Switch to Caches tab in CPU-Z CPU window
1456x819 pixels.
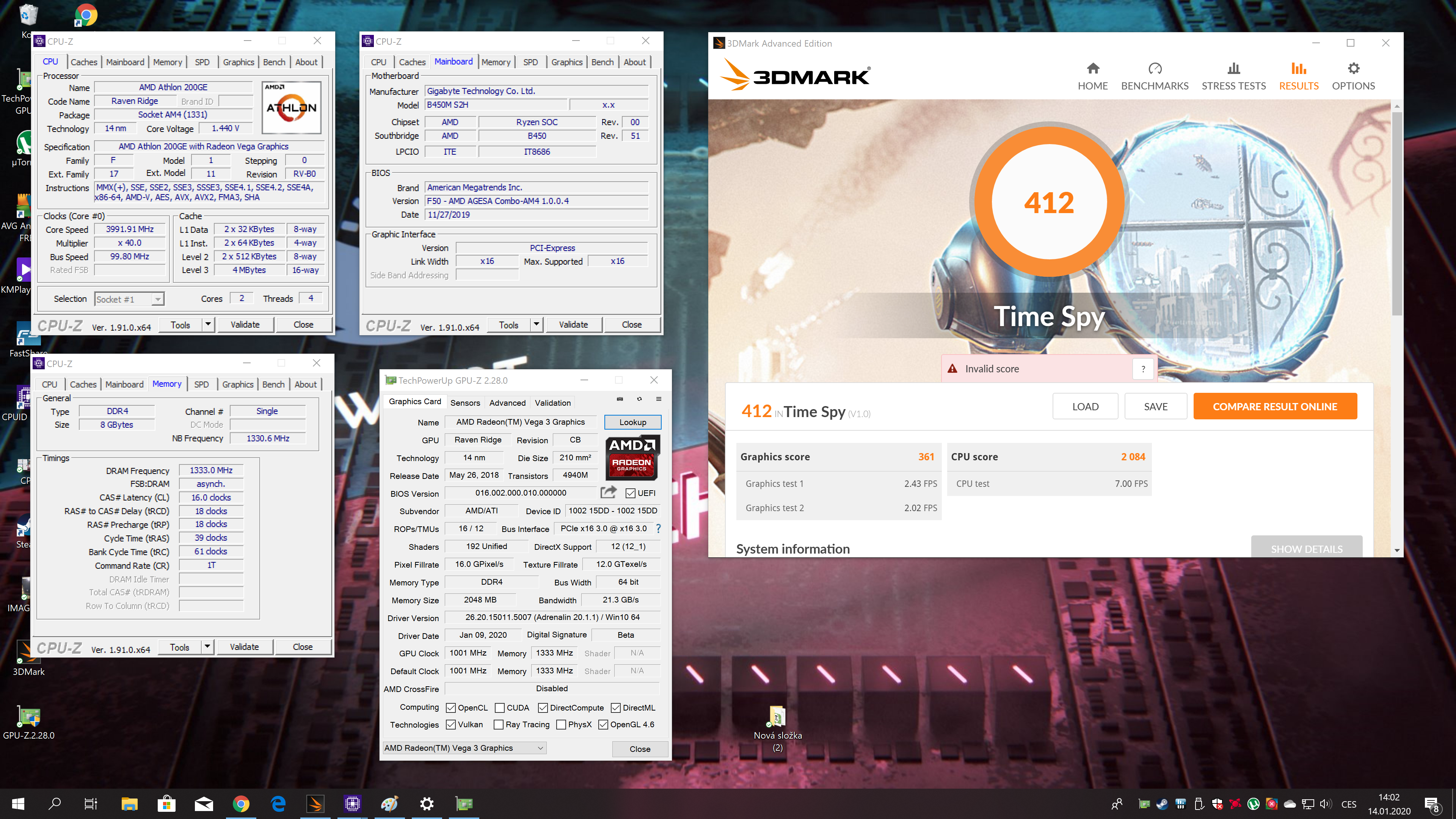(84, 62)
